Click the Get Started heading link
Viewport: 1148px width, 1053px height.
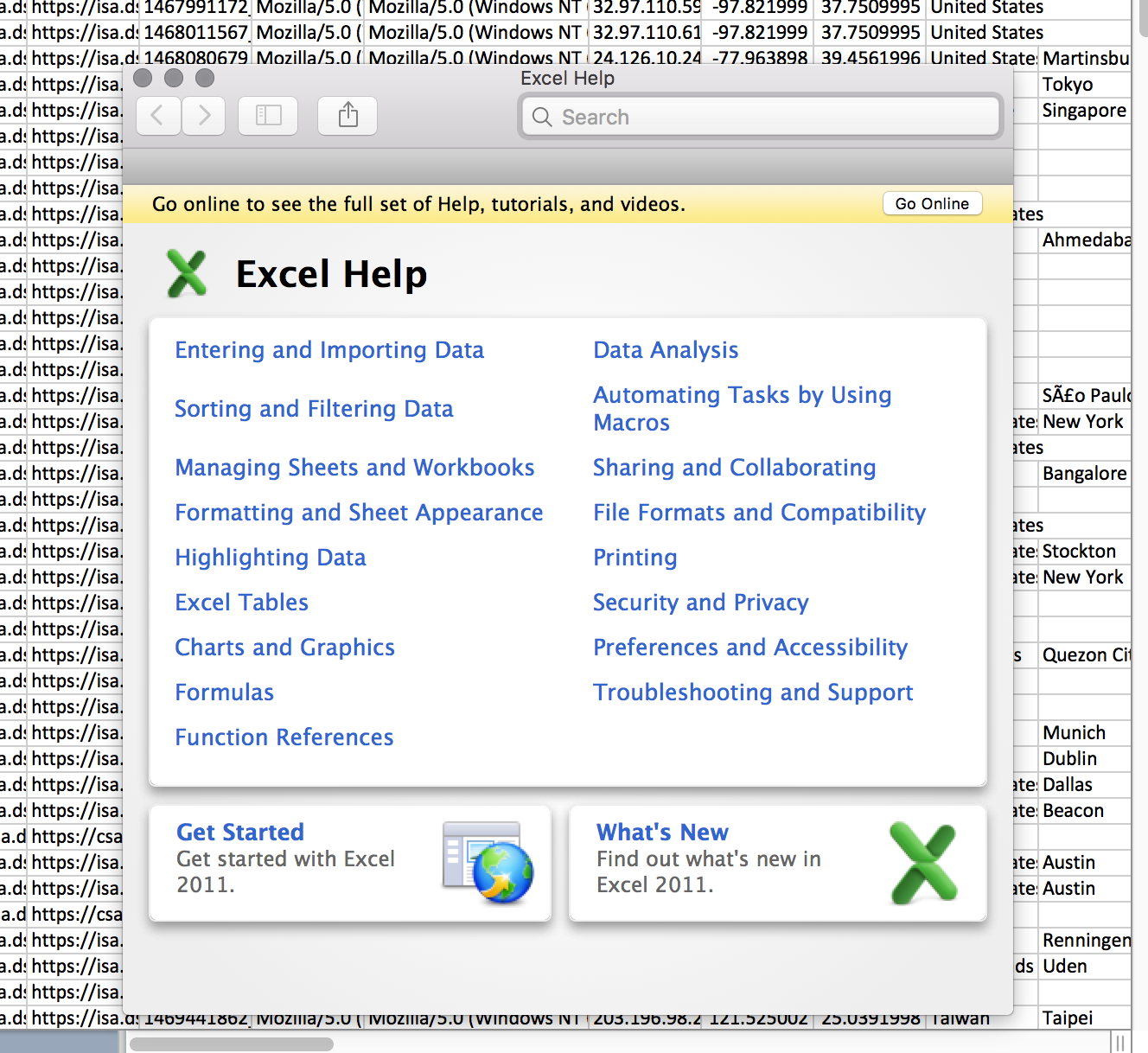(240, 832)
